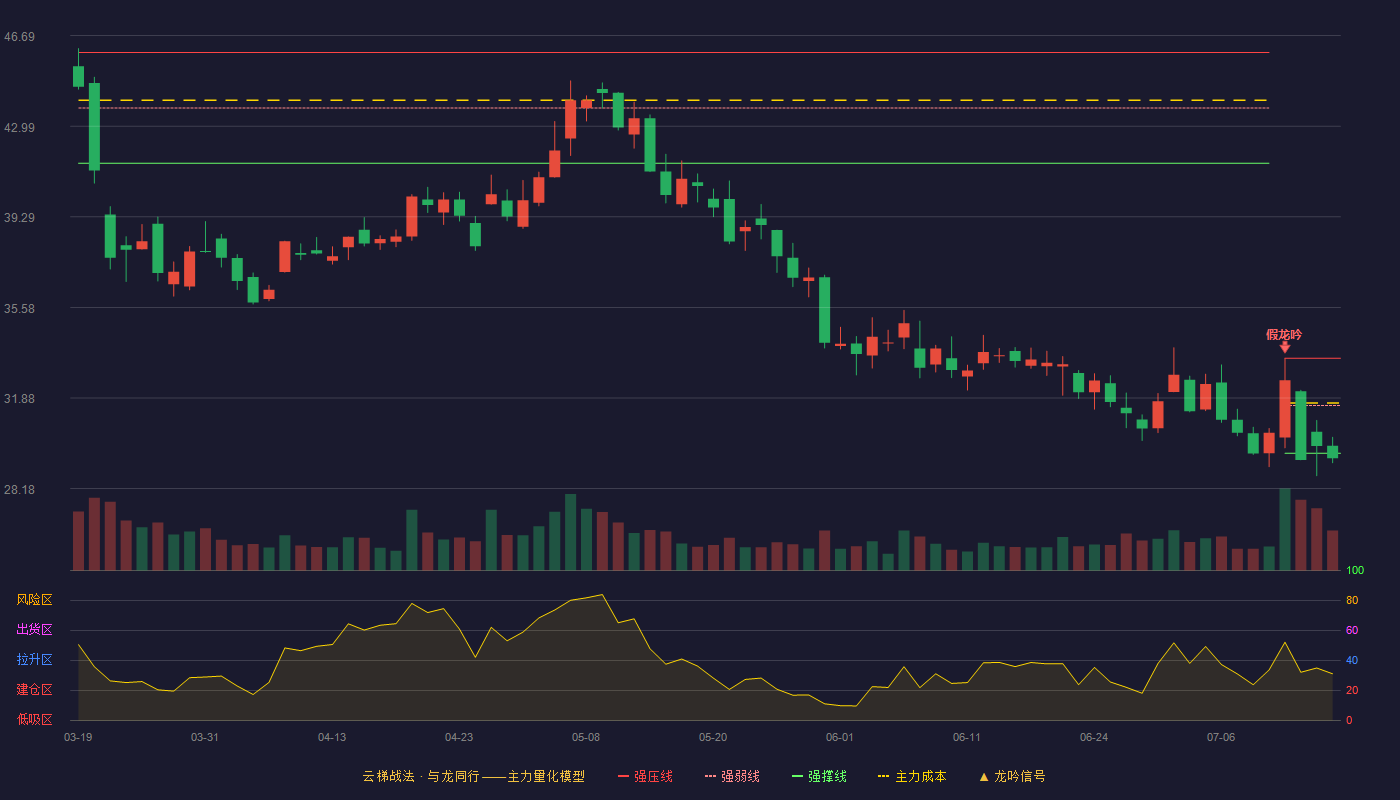The height and width of the screenshot is (800, 1400).
Task: Click the 28.18 price axis label
Action: 19,490
